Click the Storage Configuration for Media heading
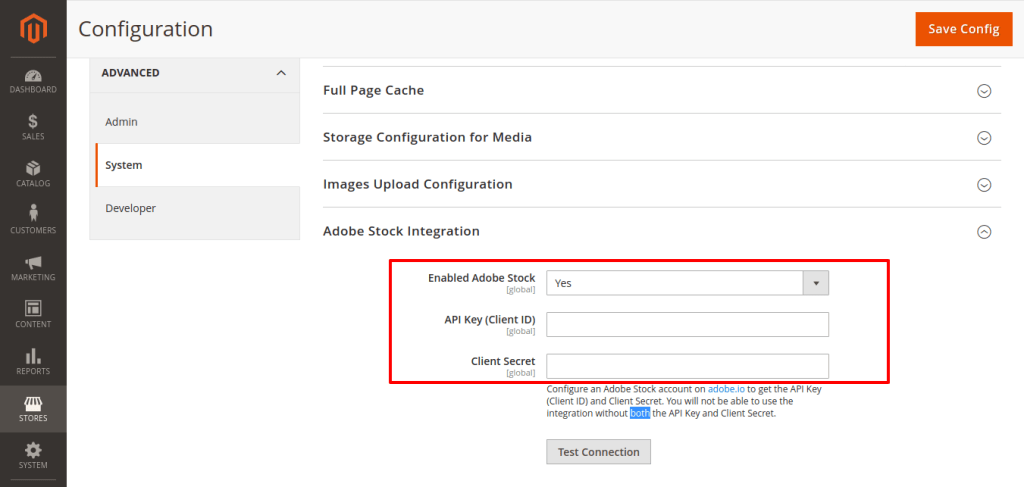Viewport: 1024px width, 487px height. (x=428, y=137)
